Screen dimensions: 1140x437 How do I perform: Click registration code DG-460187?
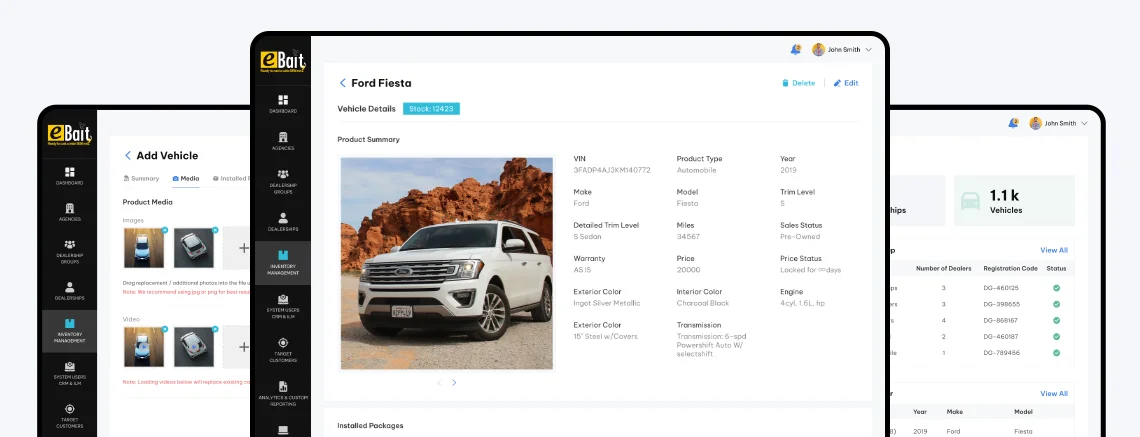tap(1001, 337)
